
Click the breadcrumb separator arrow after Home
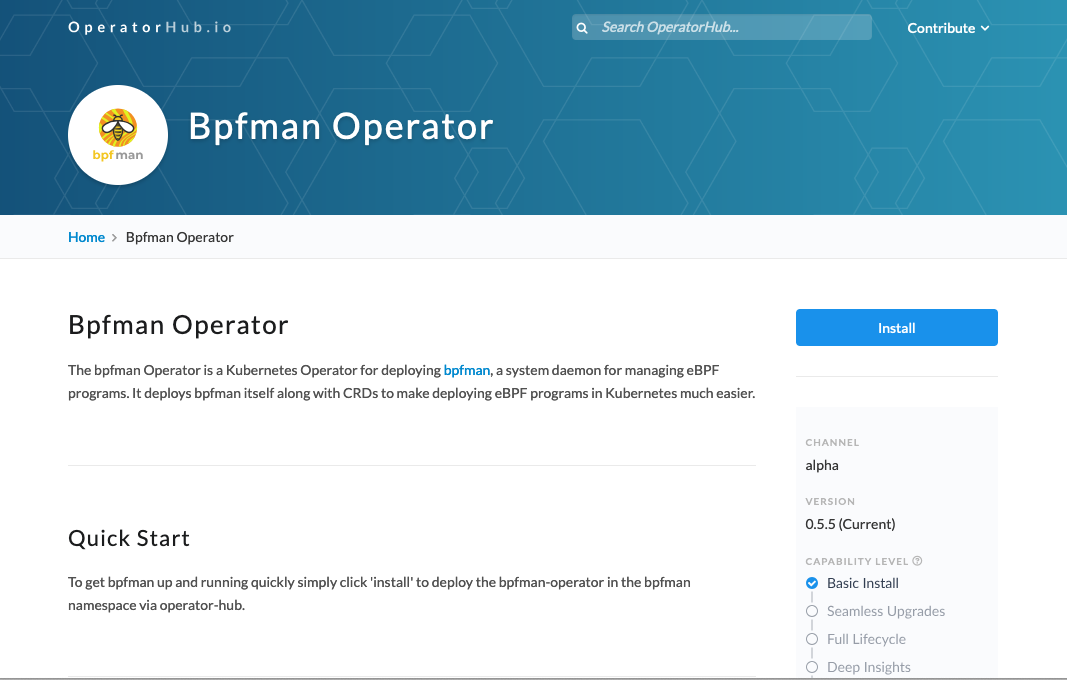(113, 237)
